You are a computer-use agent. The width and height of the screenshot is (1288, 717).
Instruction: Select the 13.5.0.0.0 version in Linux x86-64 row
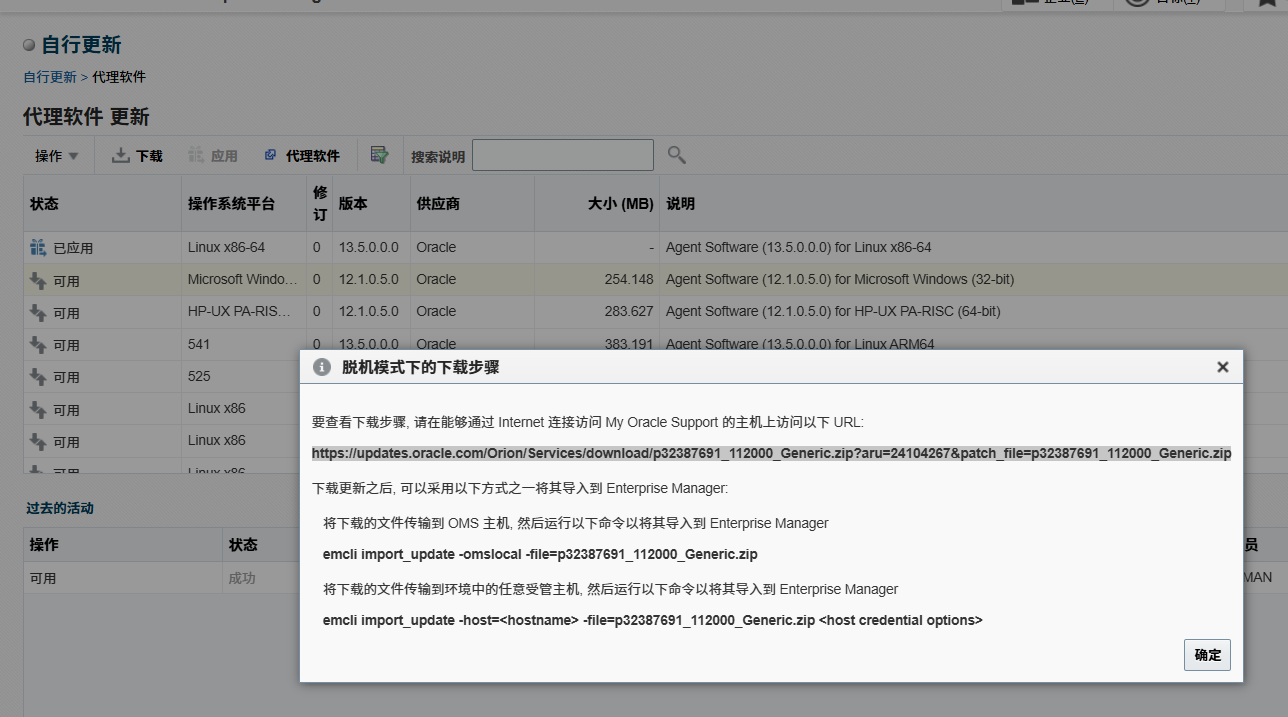(369, 247)
